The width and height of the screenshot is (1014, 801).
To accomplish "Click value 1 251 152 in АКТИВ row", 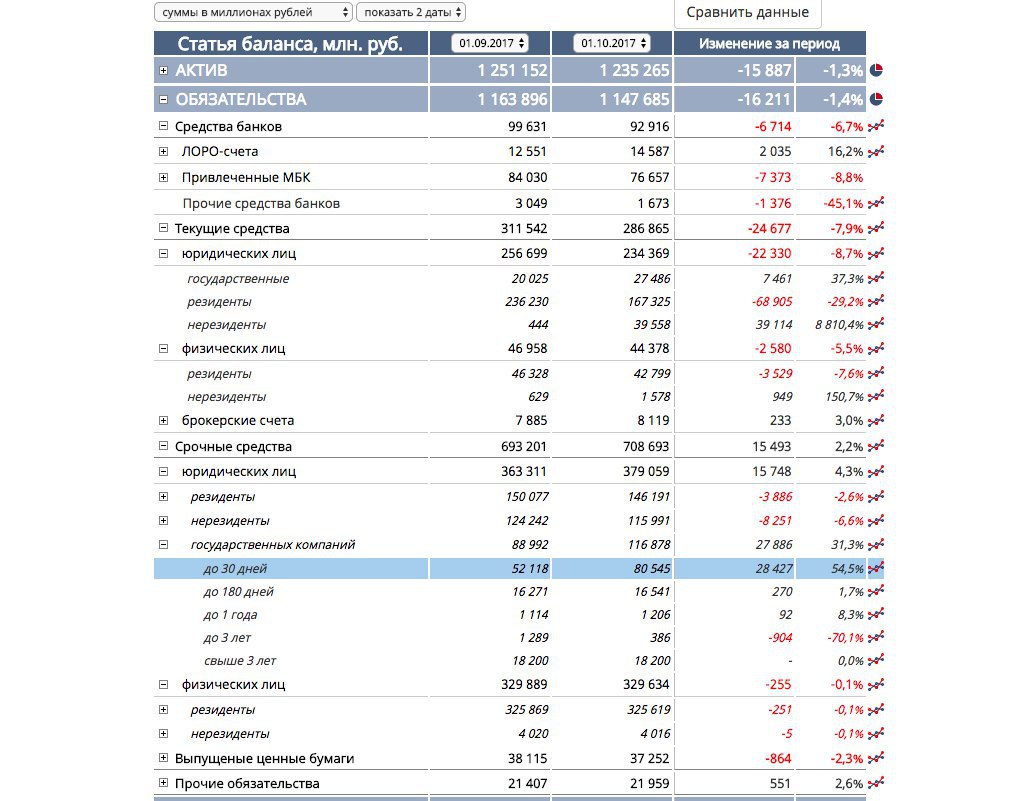I will pyautogui.click(x=512, y=70).
